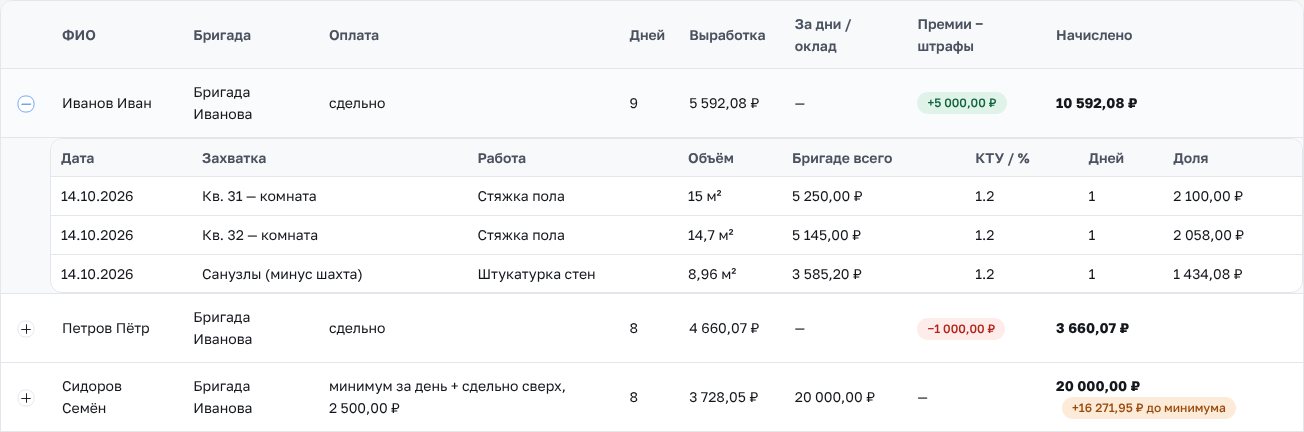Click the −1 000,00 ₽ penalty badge

coord(961,329)
